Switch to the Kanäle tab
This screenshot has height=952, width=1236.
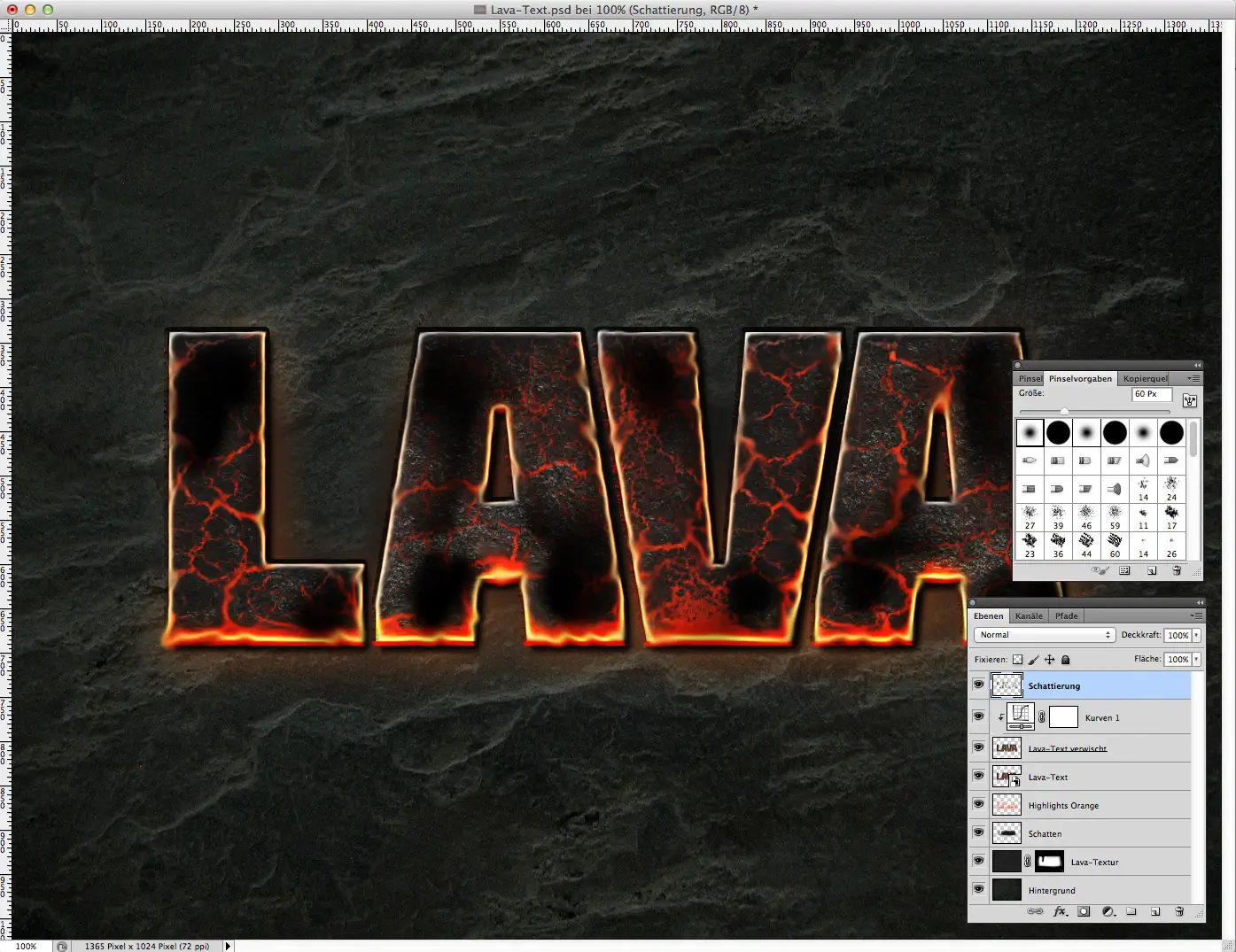tap(1029, 615)
